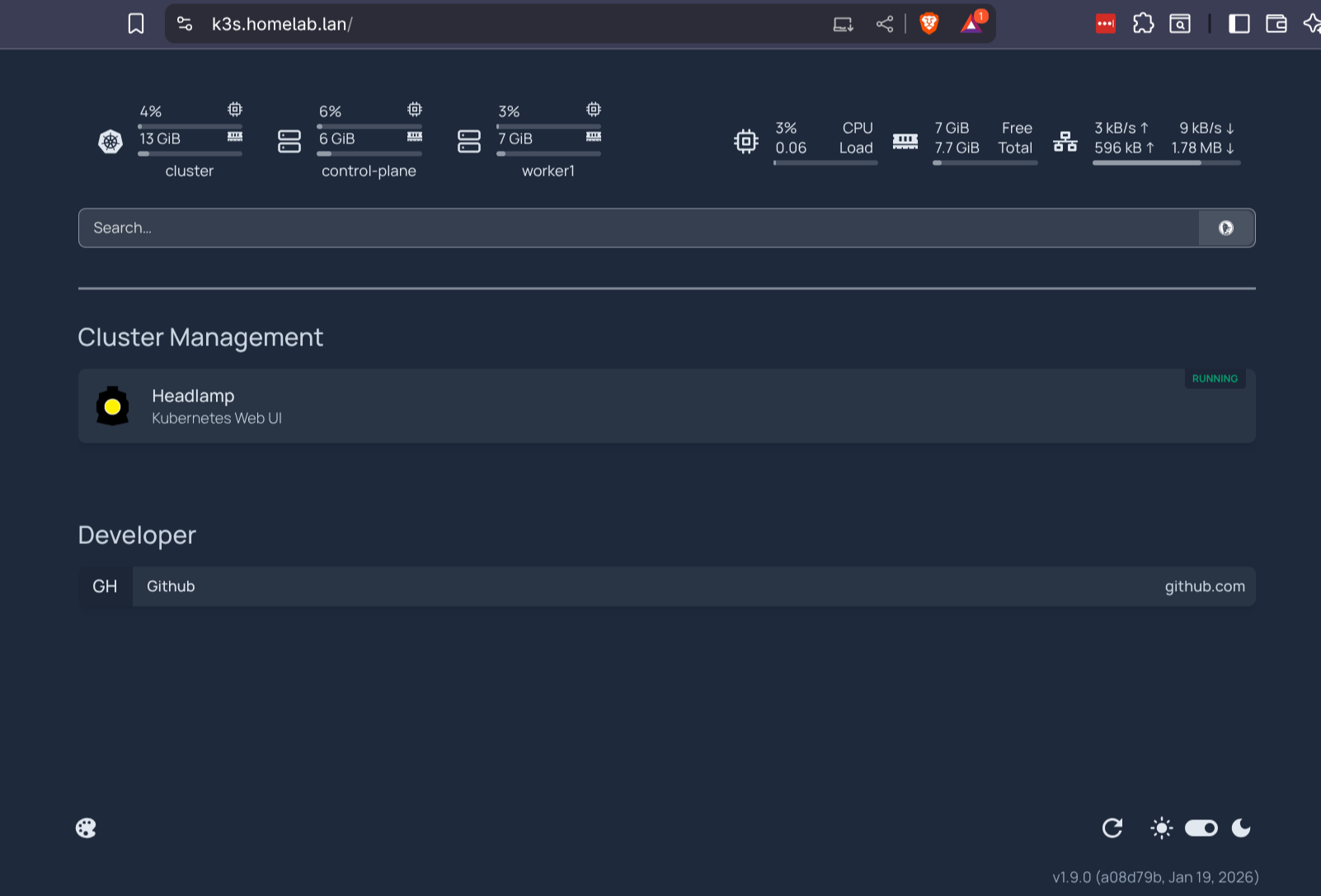The image size is (1321, 896).
Task: Collapse the Developer bookmarks section
Action: [137, 535]
